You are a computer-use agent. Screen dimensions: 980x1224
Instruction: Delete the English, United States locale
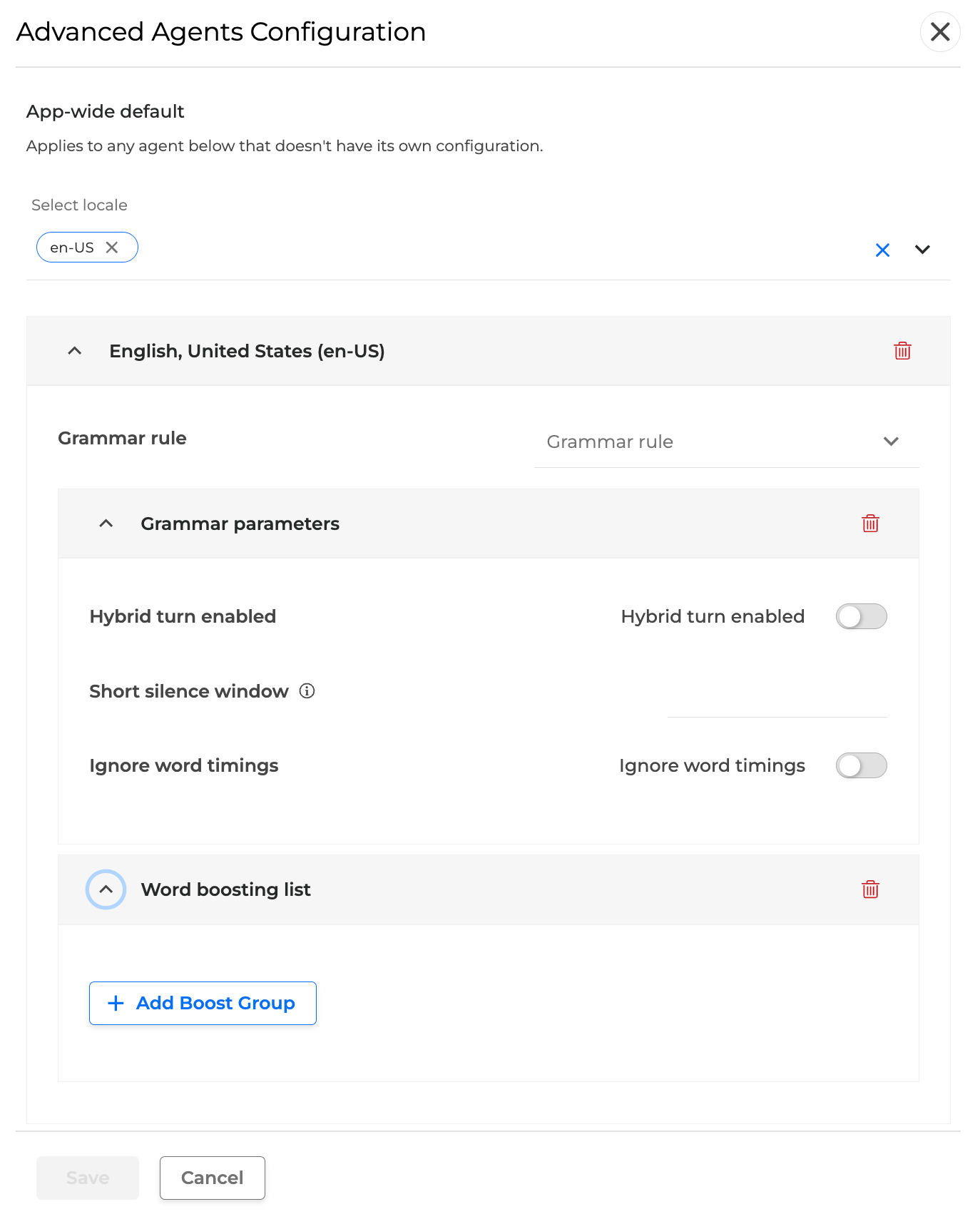[902, 351]
